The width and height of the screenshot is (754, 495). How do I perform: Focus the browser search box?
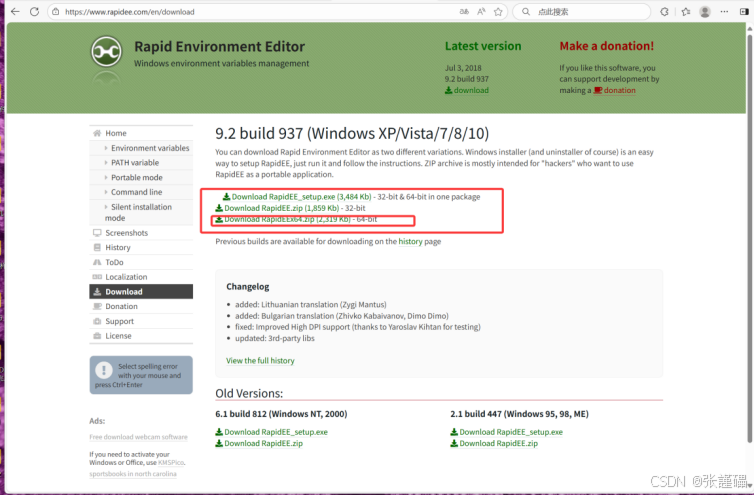[x=582, y=12]
